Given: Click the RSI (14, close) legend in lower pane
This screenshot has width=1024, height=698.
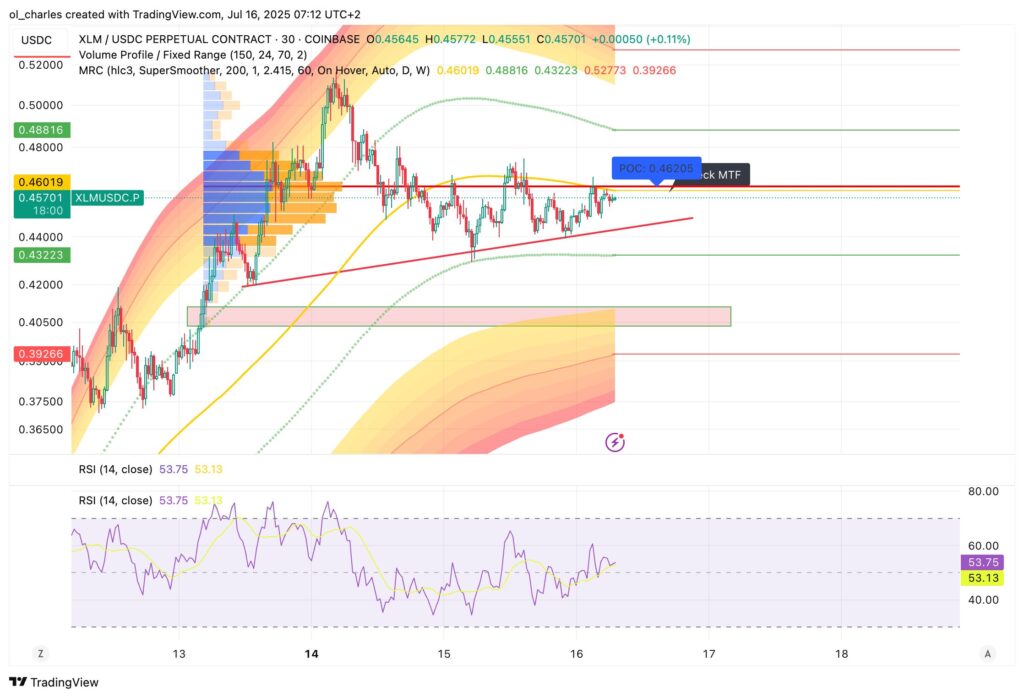Looking at the screenshot, I should coord(117,499).
